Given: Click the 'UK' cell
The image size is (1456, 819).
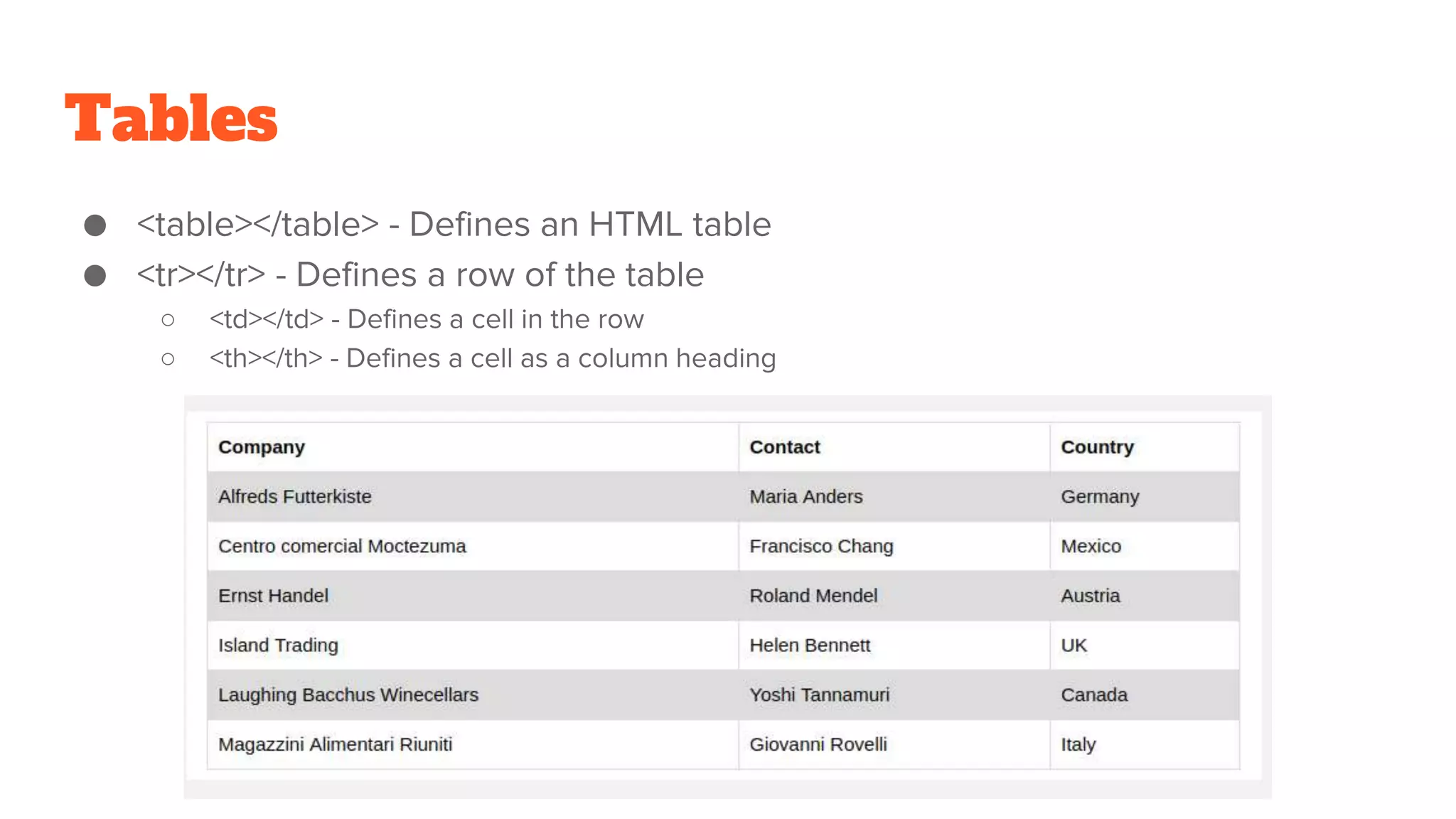Looking at the screenshot, I should [1145, 645].
